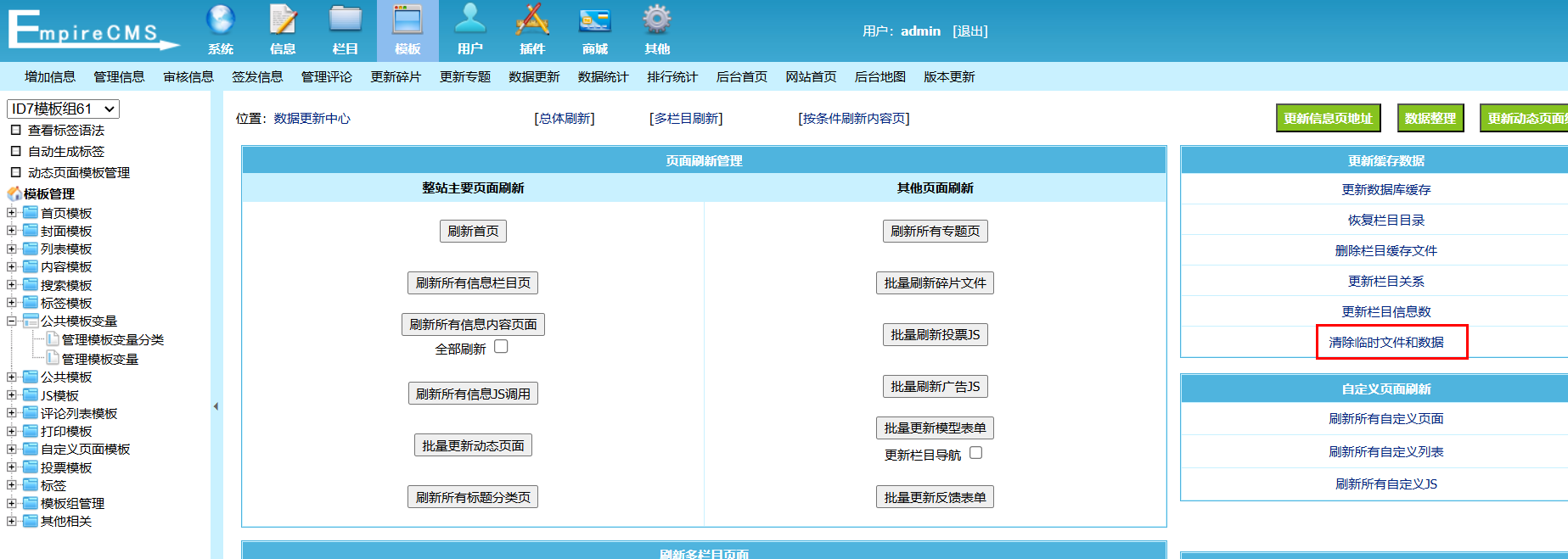Enable the 全部刷新 checkbox
This screenshot has height=559, width=1568.
tap(501, 347)
